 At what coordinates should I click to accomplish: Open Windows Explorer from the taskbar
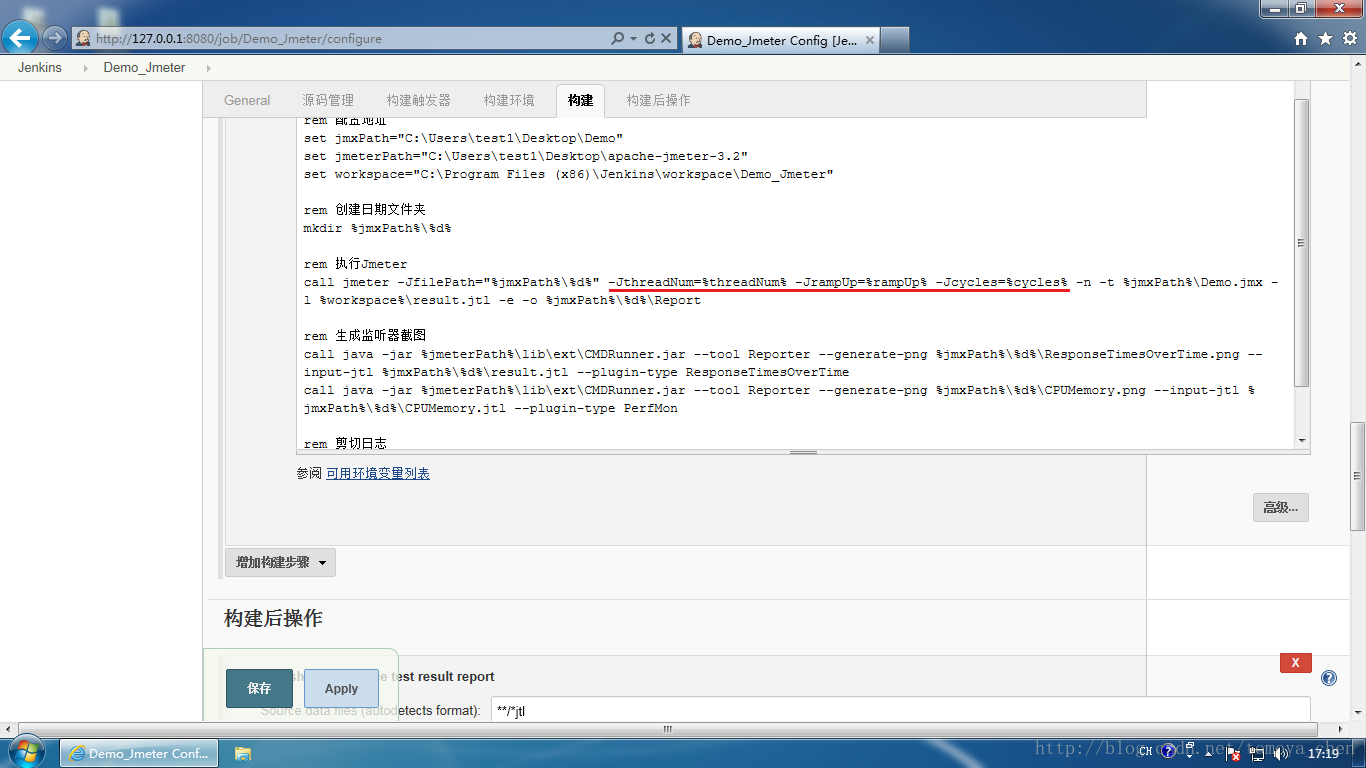(243, 753)
